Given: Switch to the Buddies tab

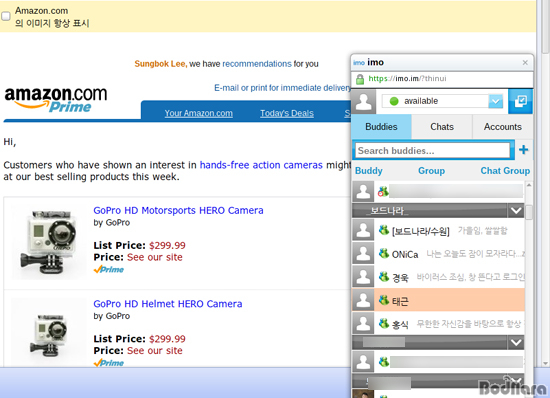Looking at the screenshot, I should 381,127.
